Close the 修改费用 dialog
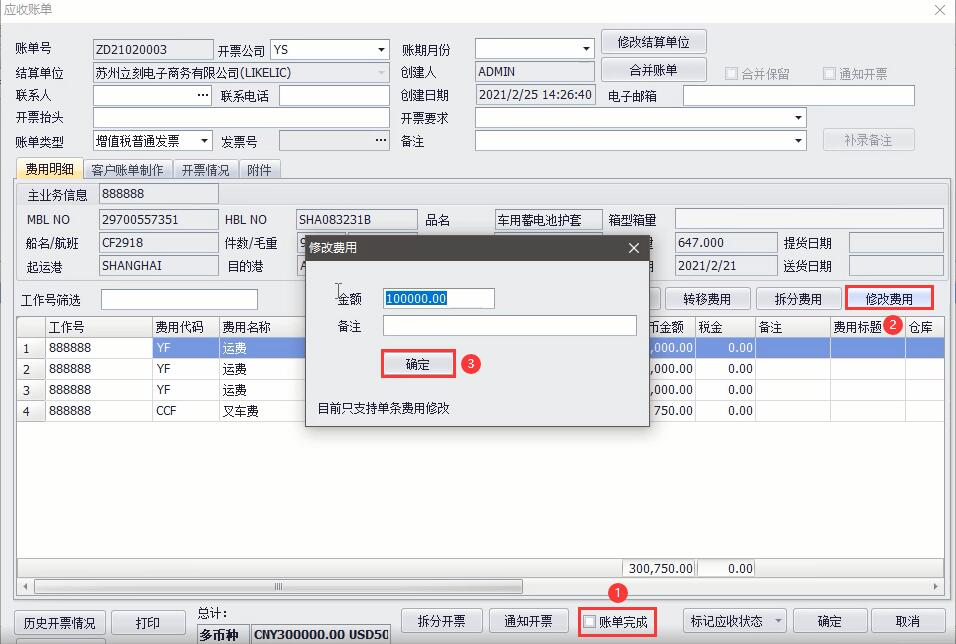 click(633, 248)
